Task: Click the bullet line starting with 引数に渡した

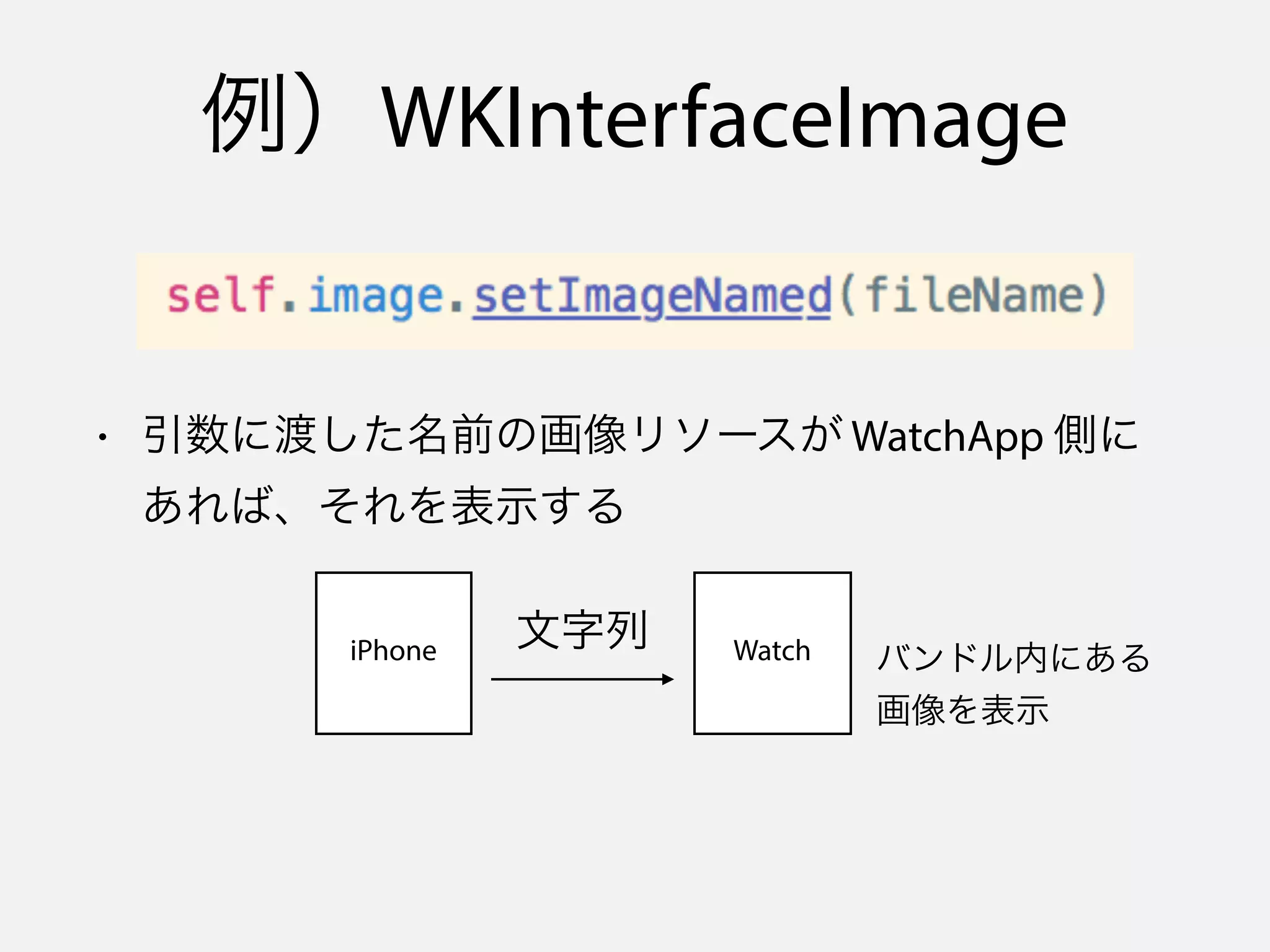Action: tap(641, 435)
